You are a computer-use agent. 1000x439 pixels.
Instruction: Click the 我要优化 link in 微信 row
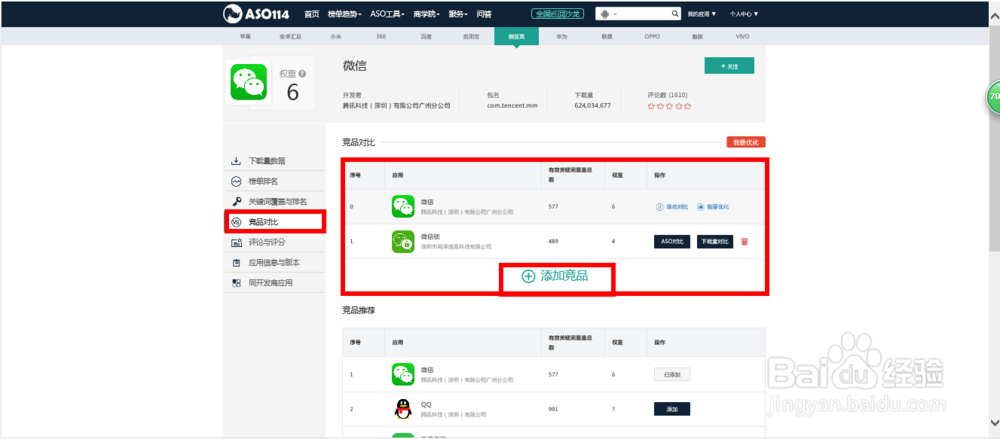(712, 207)
